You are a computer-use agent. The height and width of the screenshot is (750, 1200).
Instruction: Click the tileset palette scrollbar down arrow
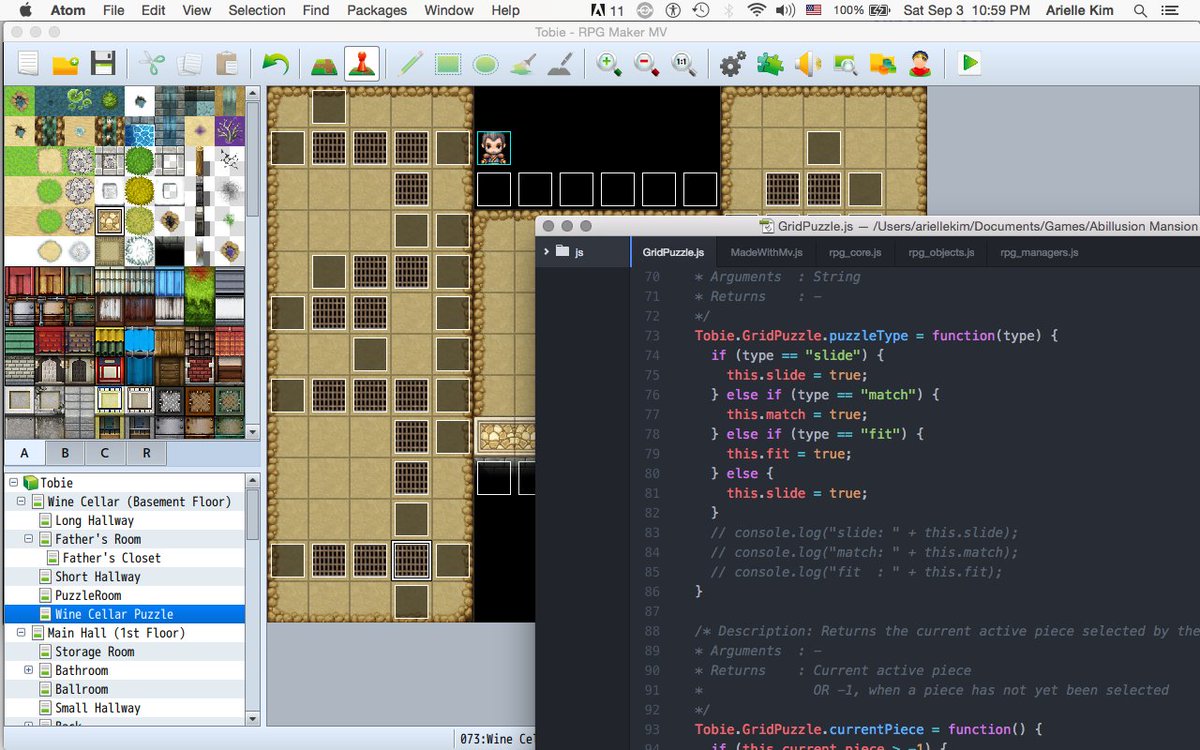pos(253,432)
